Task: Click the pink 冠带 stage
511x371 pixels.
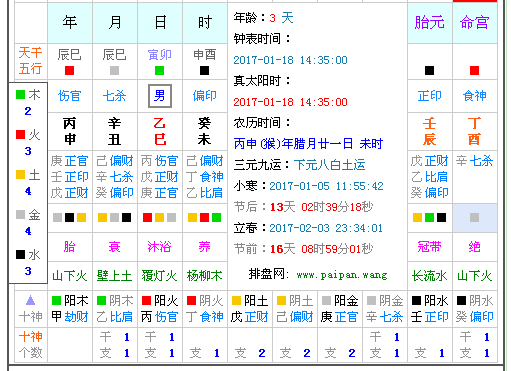Action: [x=430, y=247]
